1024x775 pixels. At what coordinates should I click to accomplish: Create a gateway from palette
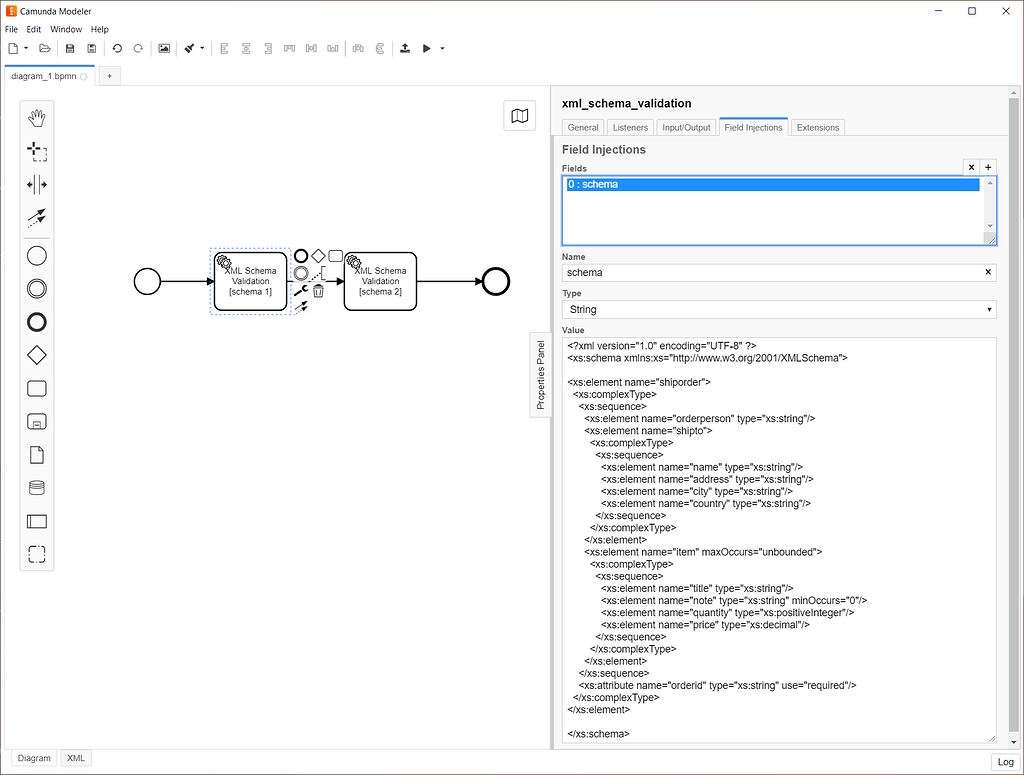tap(37, 355)
